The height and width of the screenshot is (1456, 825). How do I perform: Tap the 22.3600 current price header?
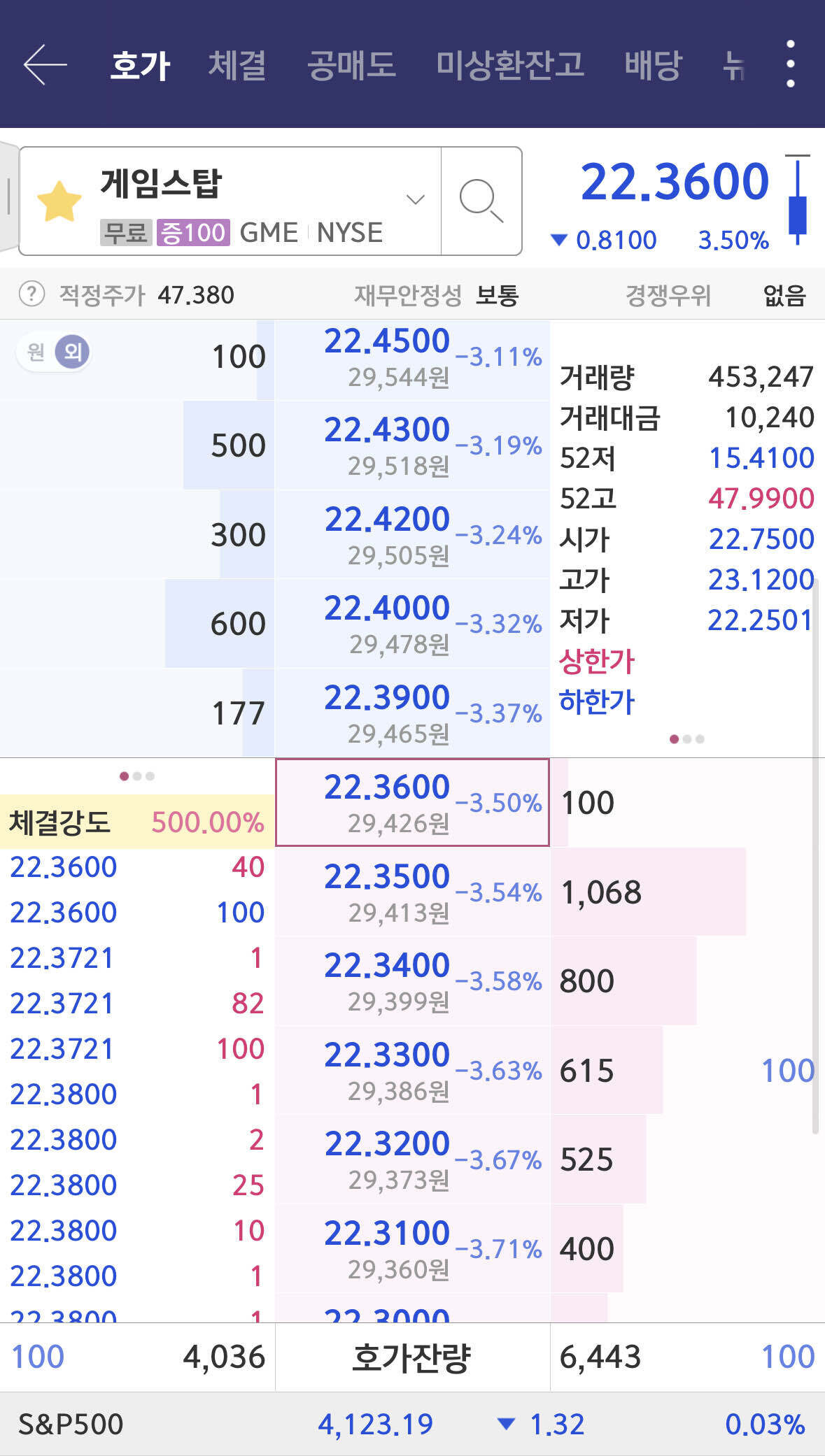tap(675, 182)
